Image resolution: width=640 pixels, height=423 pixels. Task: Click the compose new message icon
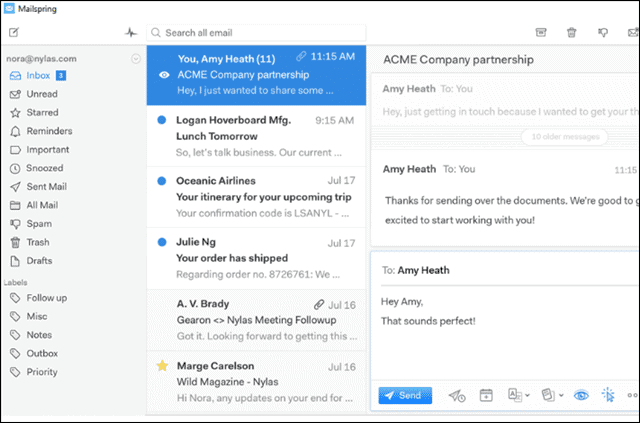14,32
